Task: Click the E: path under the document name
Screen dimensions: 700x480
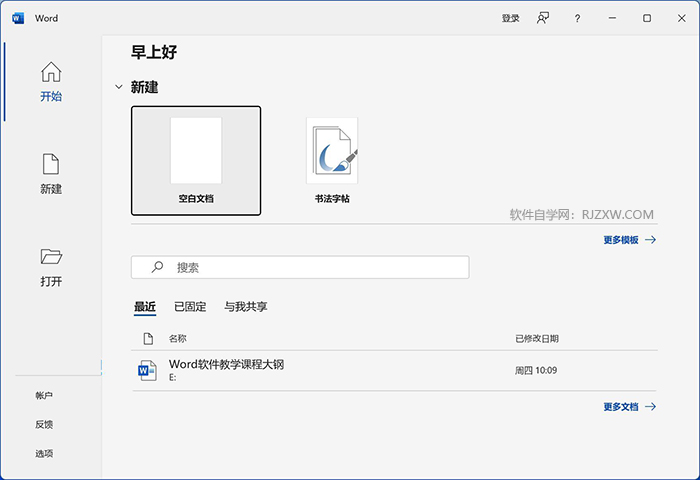Action: [172, 378]
